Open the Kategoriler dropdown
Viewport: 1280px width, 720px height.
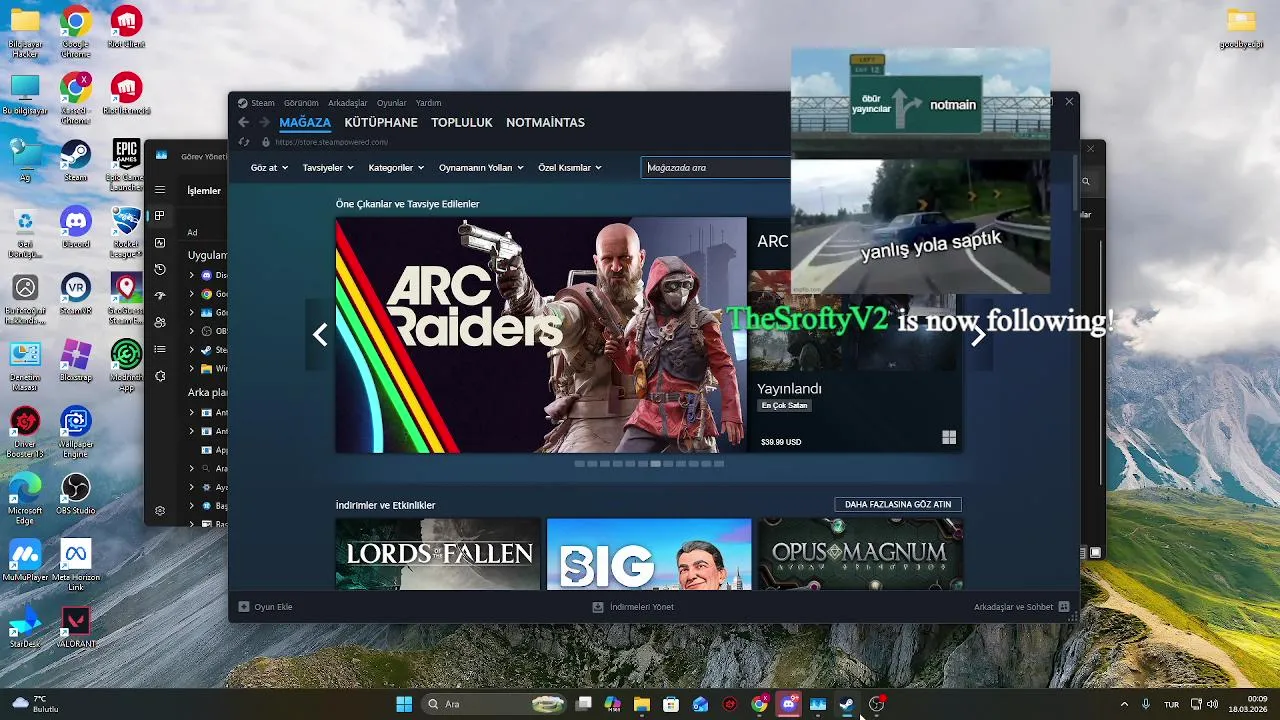pos(396,168)
